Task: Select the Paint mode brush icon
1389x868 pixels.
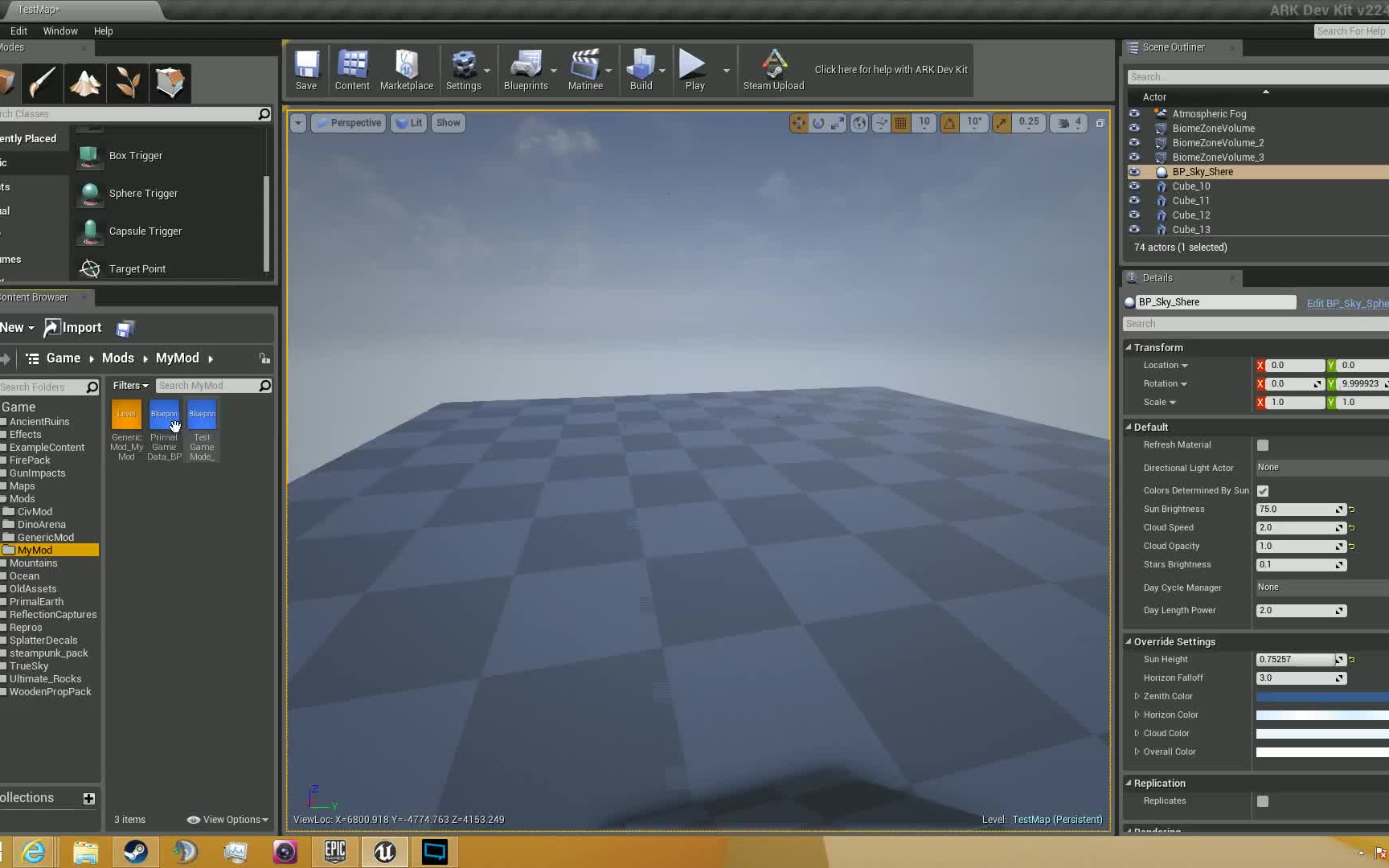Action: click(43, 83)
